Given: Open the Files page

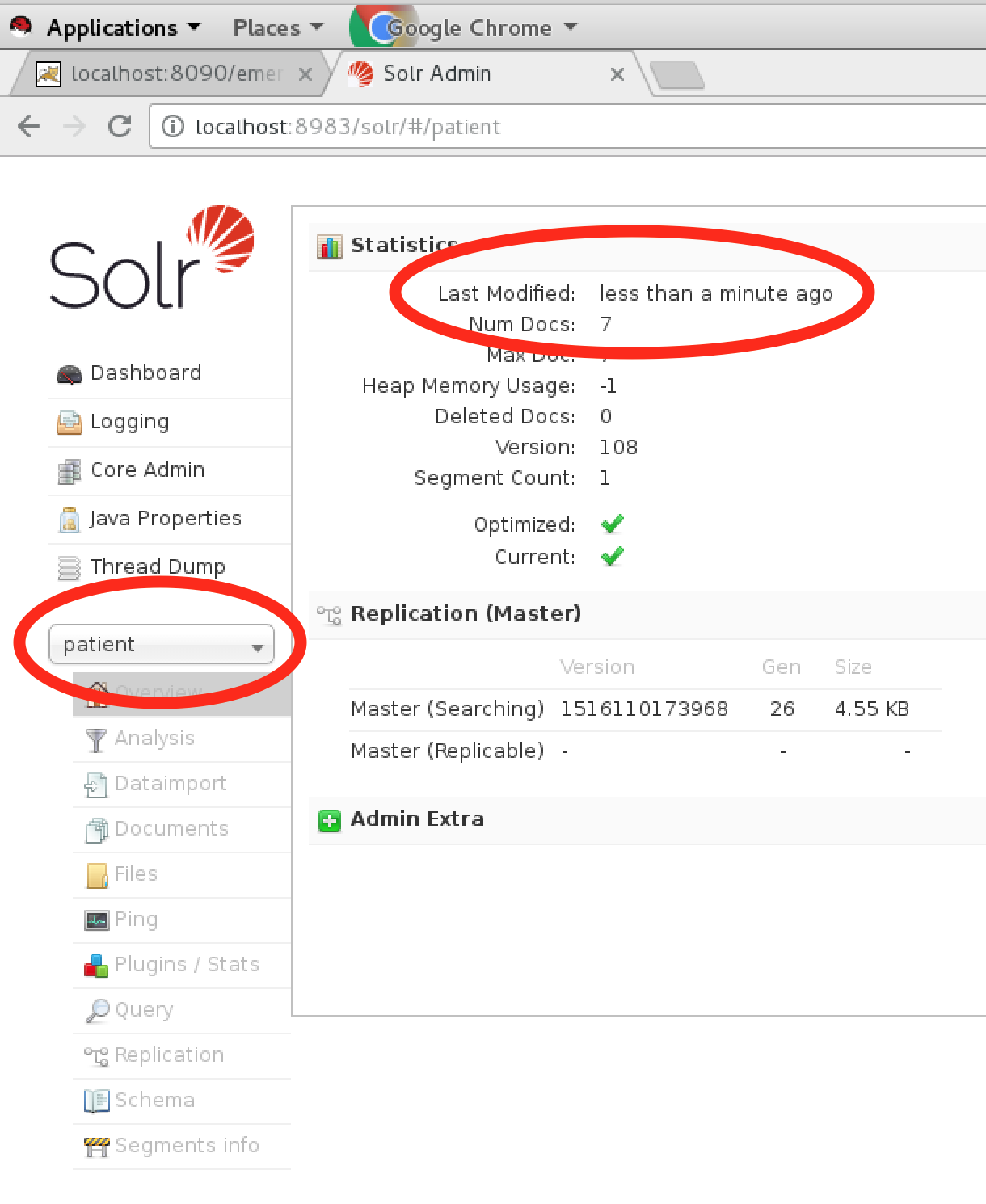Looking at the screenshot, I should (136, 874).
